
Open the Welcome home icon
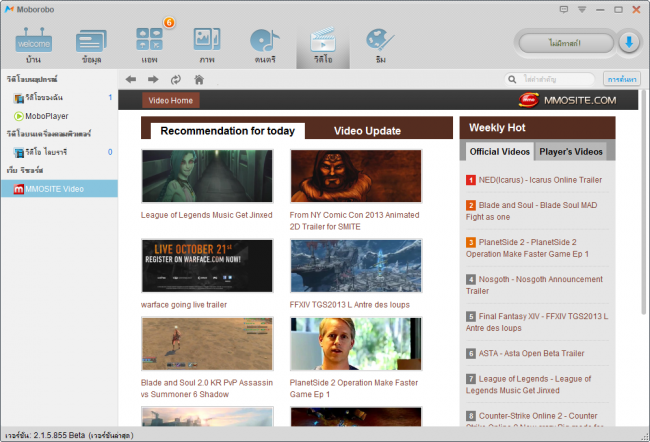(x=34, y=44)
